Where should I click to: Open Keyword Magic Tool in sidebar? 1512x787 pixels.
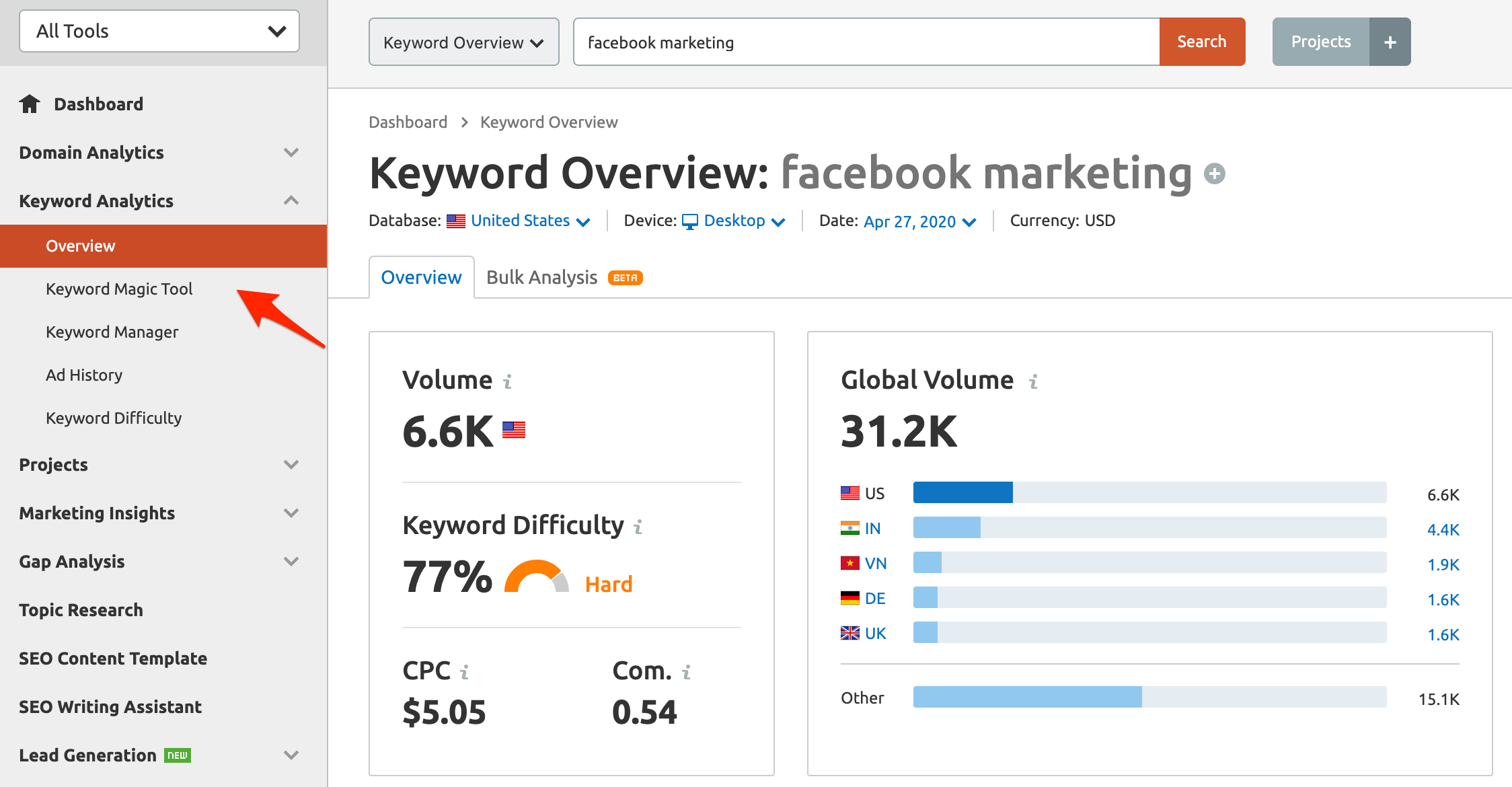pos(119,289)
